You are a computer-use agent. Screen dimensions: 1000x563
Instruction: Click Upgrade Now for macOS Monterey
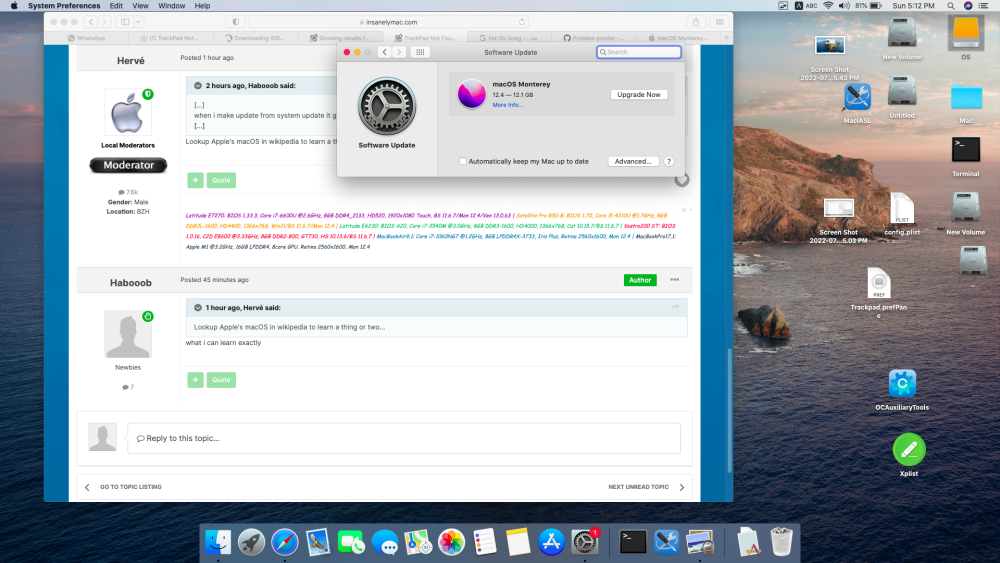(x=638, y=94)
